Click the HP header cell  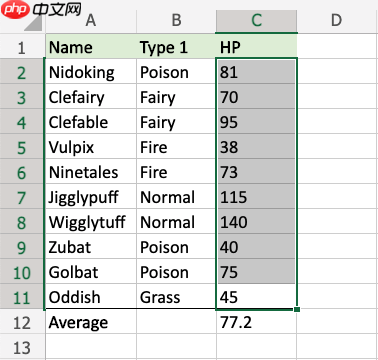coord(256,47)
